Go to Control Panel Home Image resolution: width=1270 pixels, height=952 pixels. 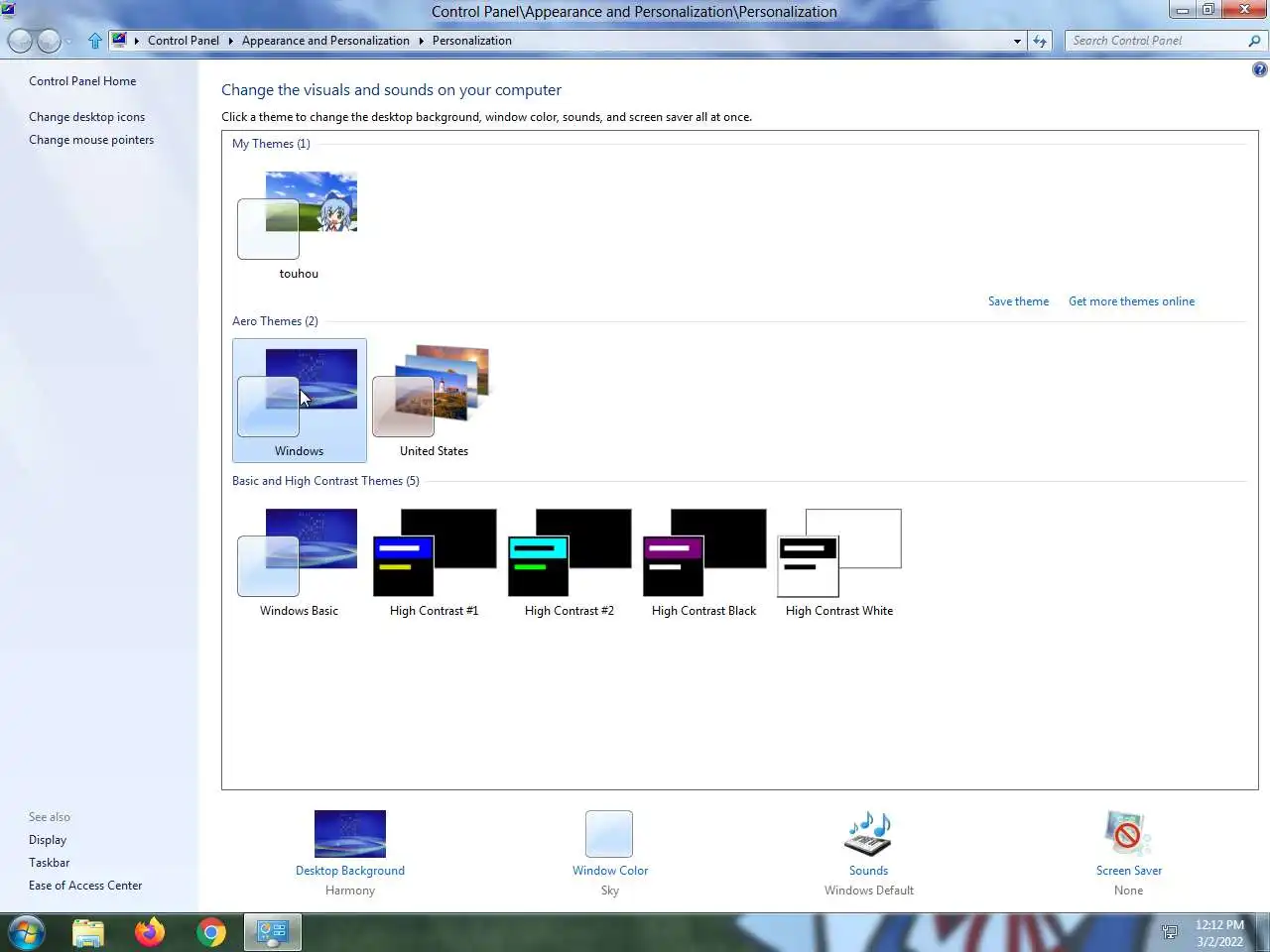pyautogui.click(x=82, y=81)
